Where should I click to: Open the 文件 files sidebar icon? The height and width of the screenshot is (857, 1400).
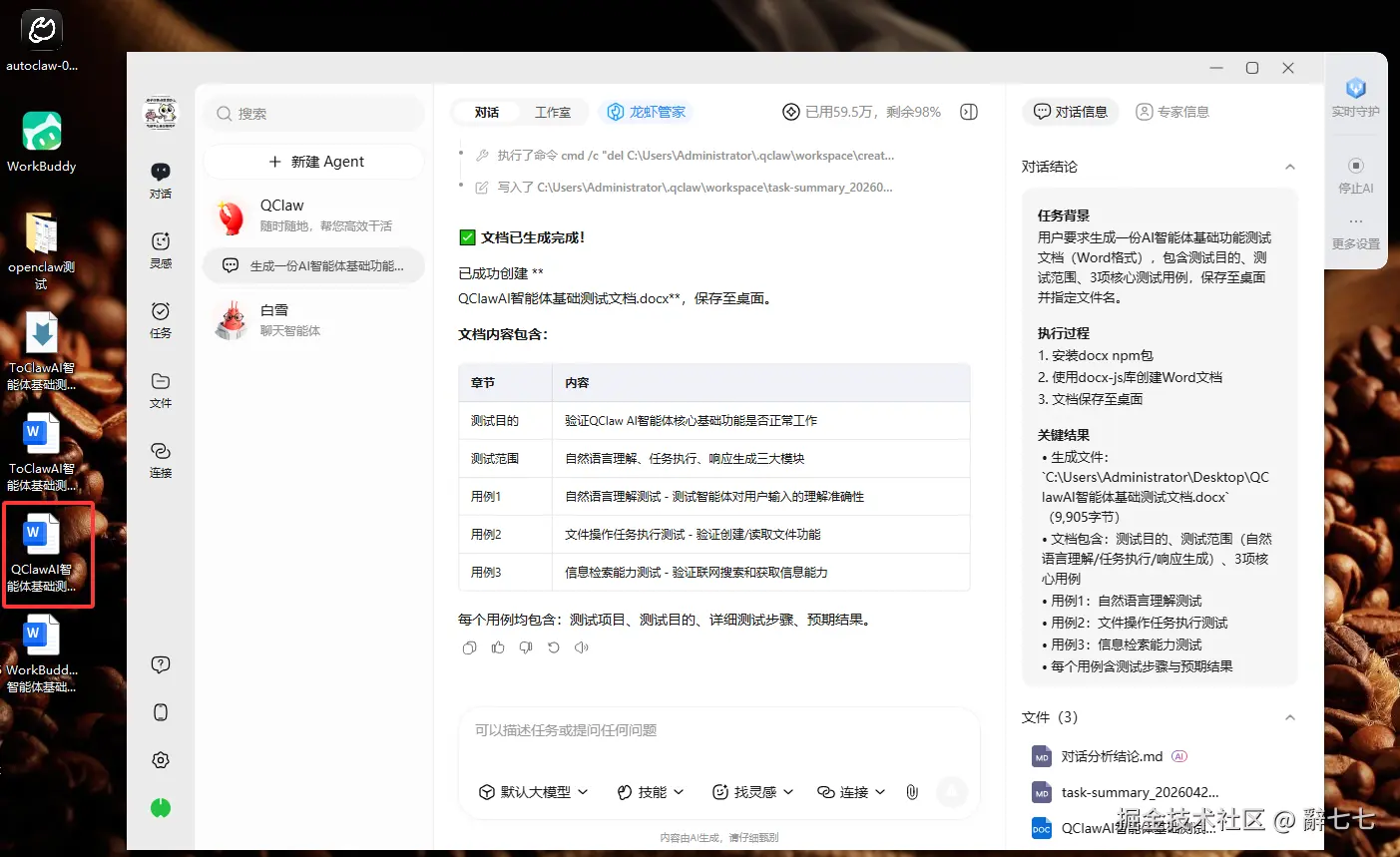coord(161,389)
